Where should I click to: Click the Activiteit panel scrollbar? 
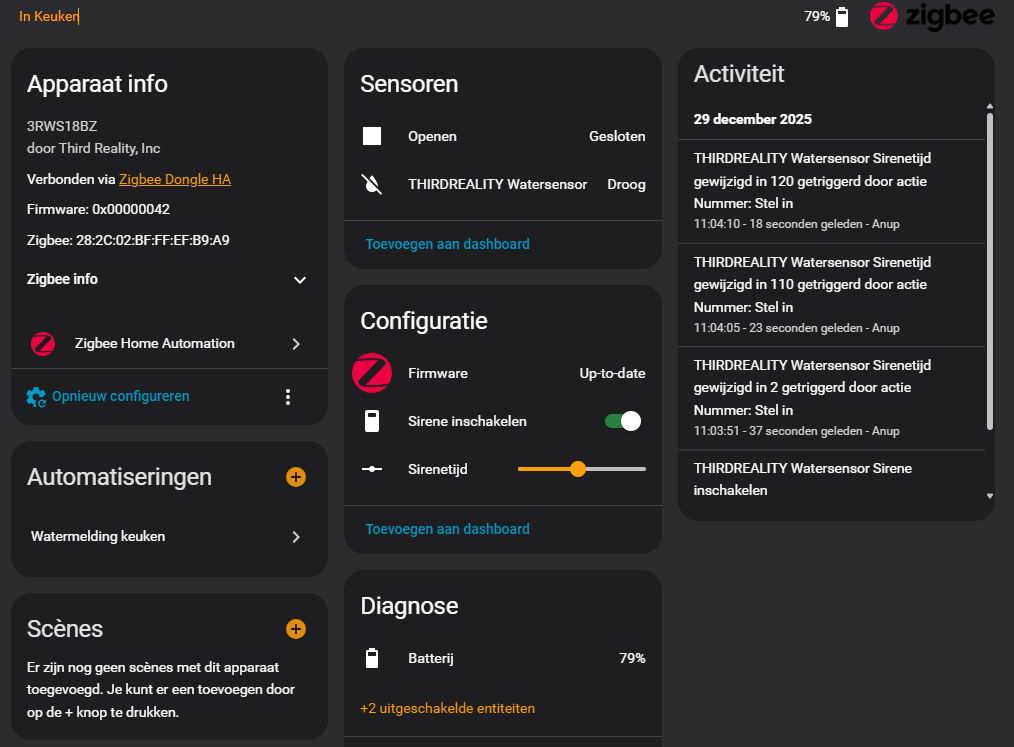pyautogui.click(x=990, y=270)
